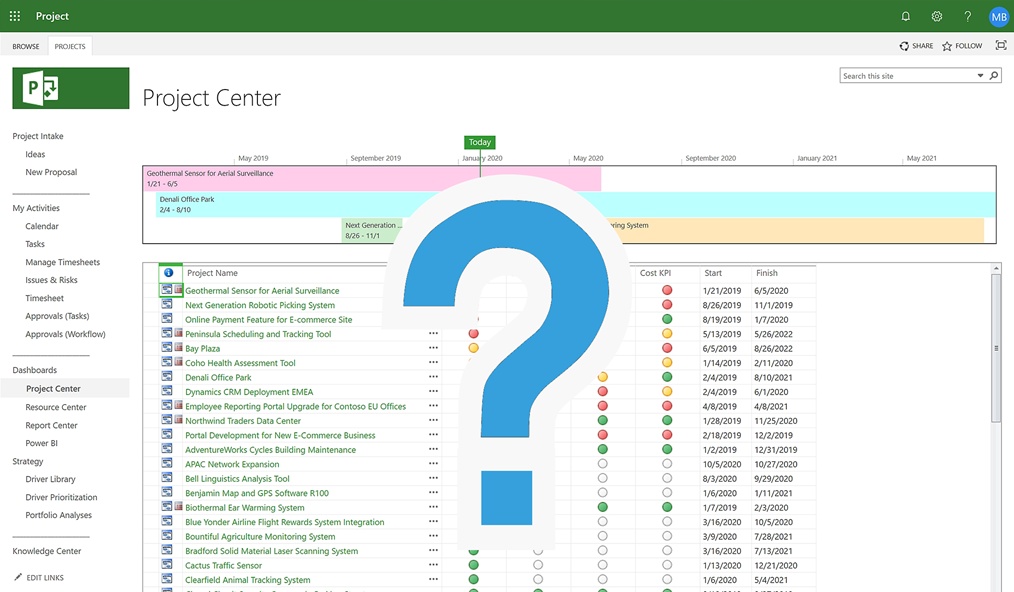Viewport: 1014px width, 592px height.
Task: Open the MB user profile avatar
Action: pos(998,16)
